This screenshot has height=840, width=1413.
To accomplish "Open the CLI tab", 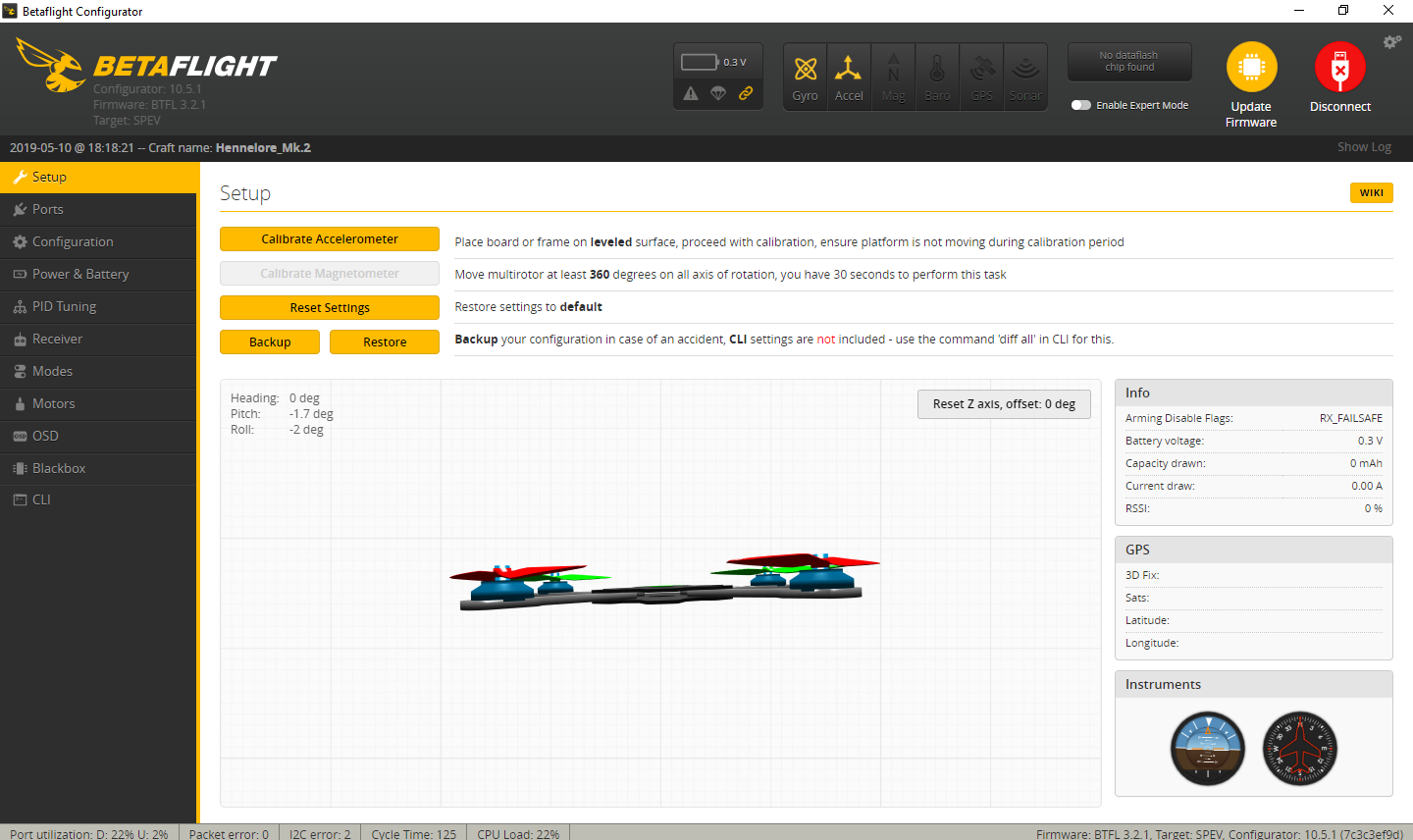I will pos(98,499).
